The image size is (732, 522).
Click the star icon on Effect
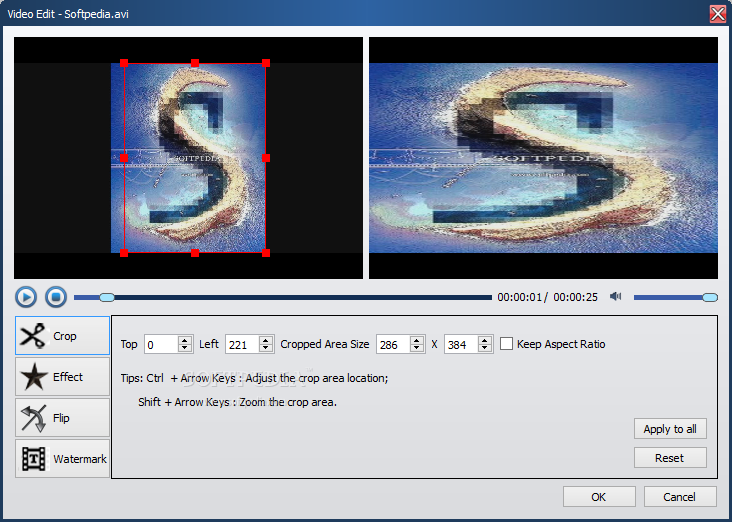click(34, 376)
